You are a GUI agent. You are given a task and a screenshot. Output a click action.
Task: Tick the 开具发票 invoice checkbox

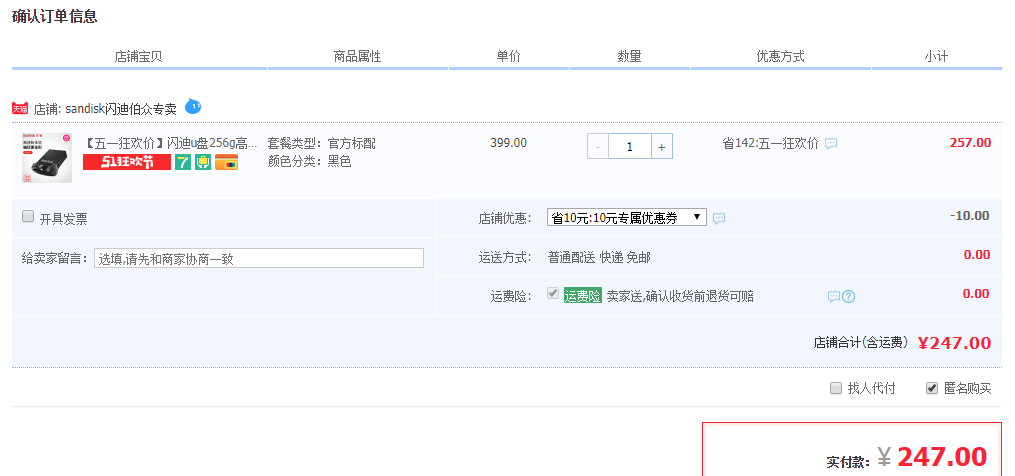(x=28, y=216)
